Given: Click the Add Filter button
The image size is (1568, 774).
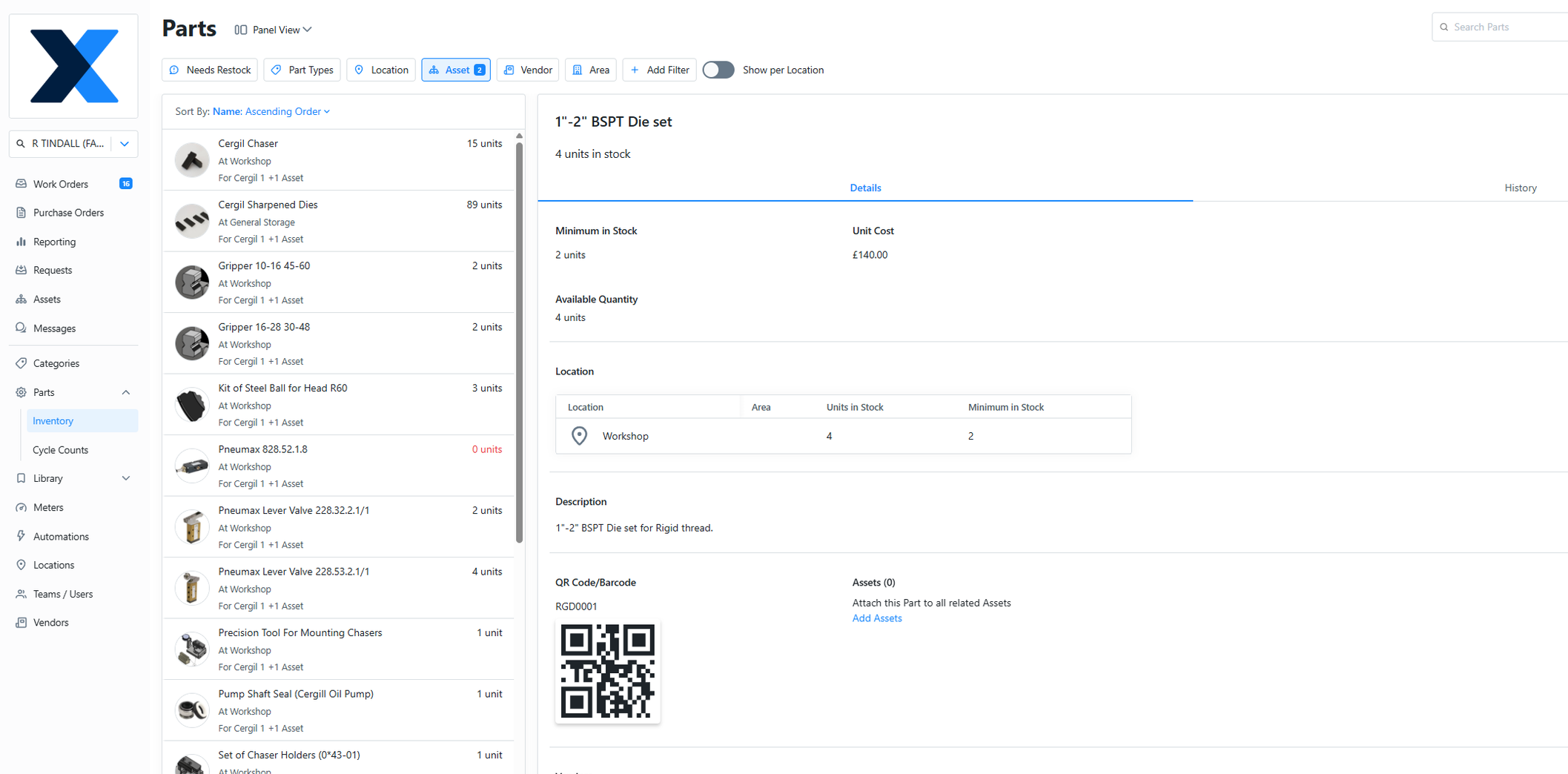Looking at the screenshot, I should click(x=659, y=69).
